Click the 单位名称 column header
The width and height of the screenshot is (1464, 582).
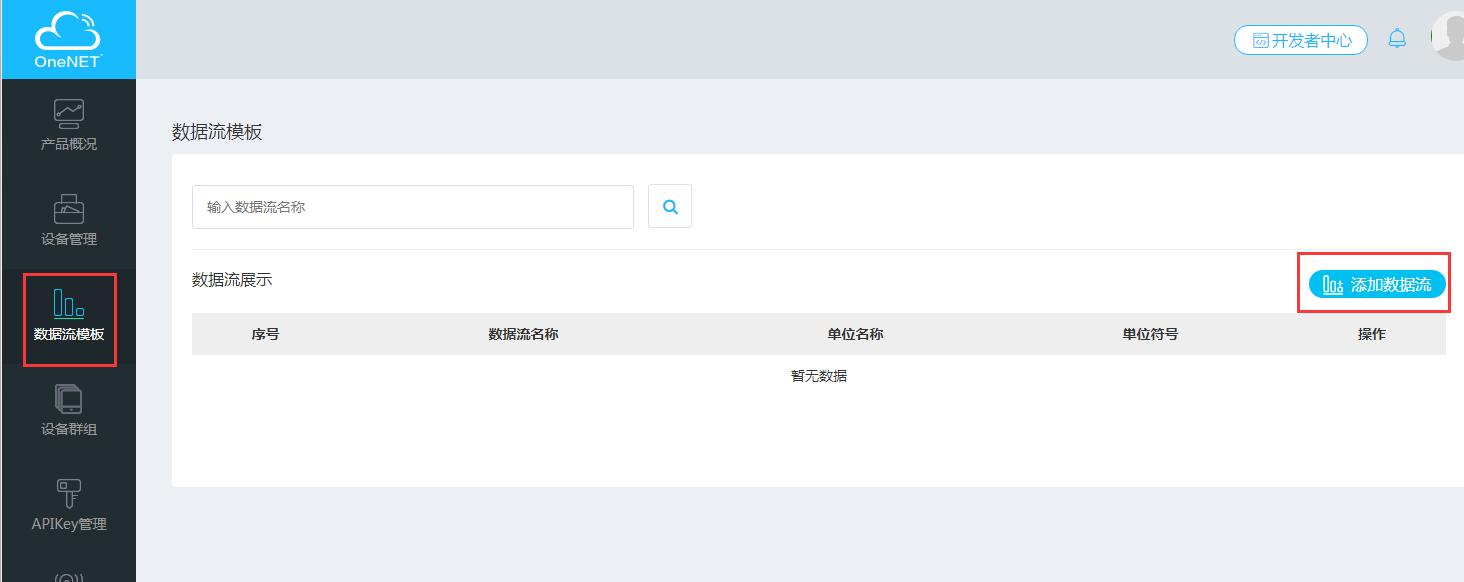(855, 334)
